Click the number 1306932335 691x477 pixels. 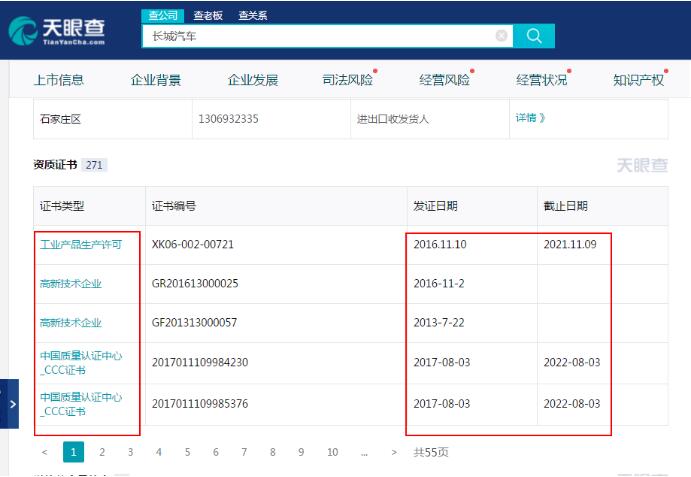pyautogui.click(x=228, y=119)
